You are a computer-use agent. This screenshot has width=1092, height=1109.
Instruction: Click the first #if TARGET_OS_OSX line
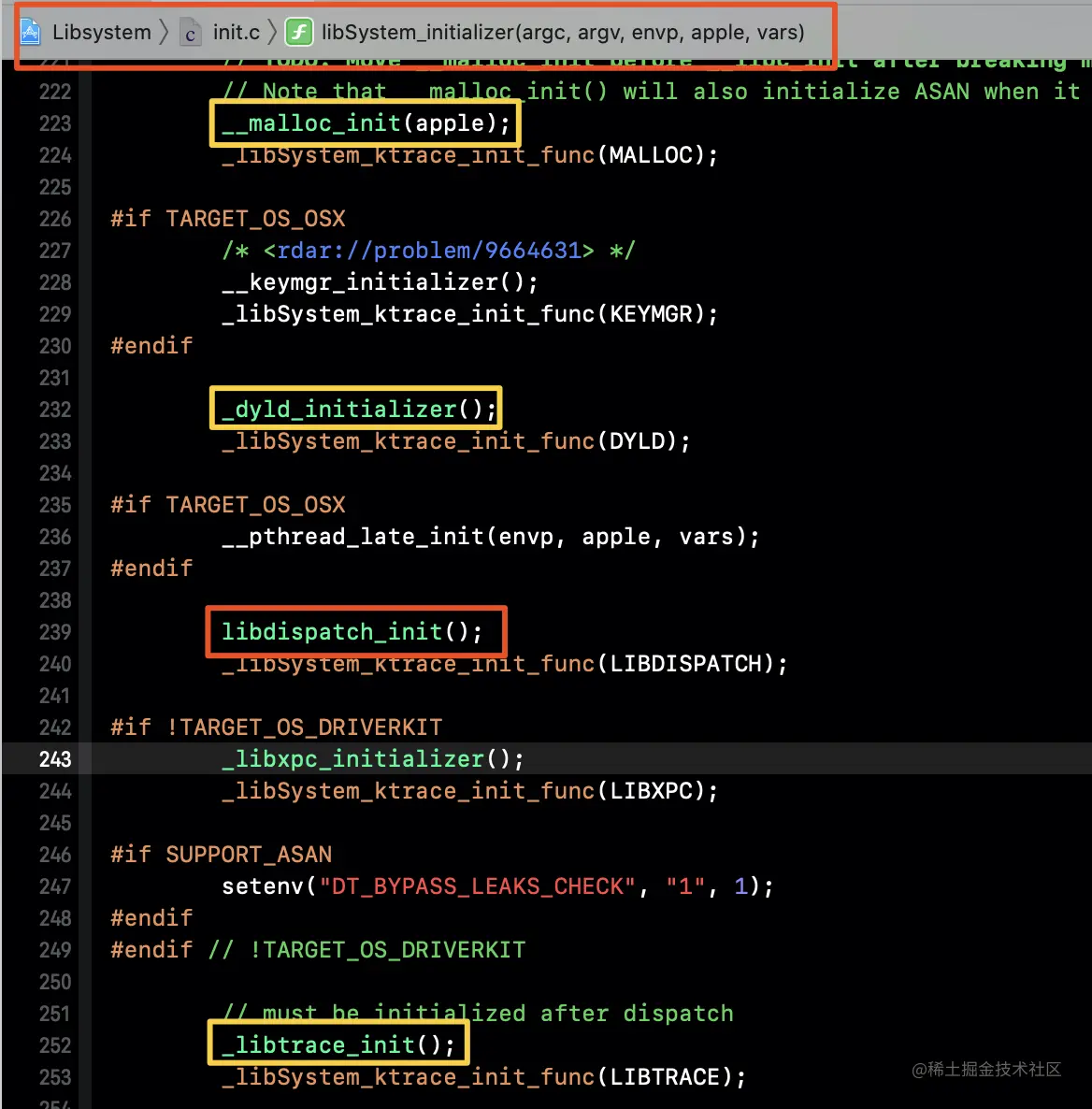228,219
